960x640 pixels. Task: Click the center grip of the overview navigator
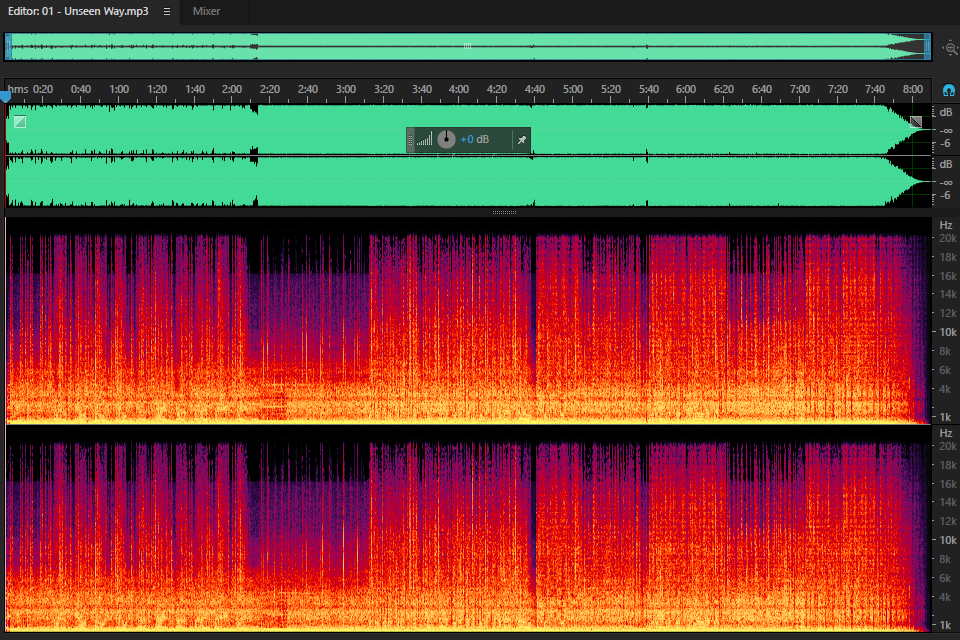click(x=467, y=46)
